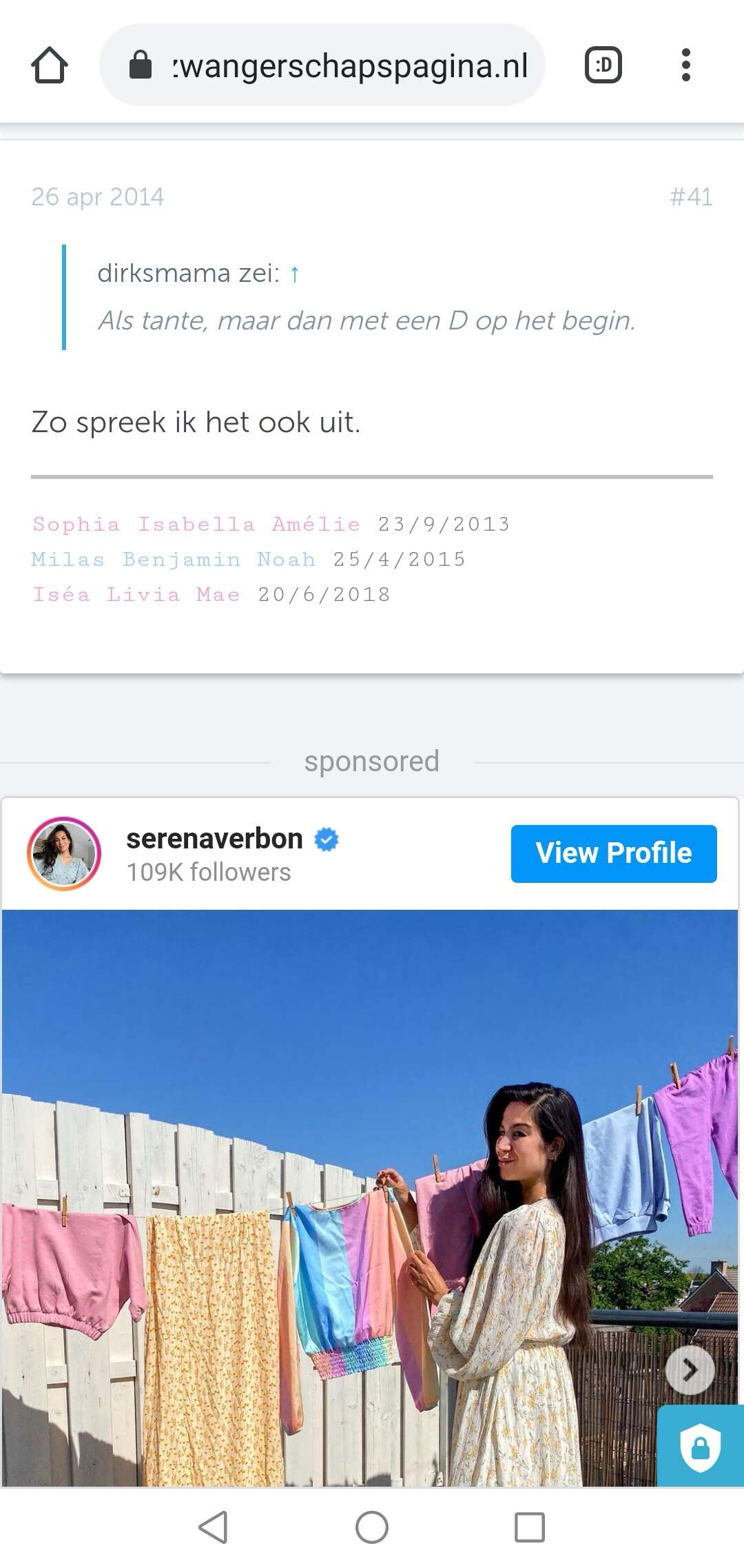This screenshot has height=1568, width=744.
Task: Tap the blue verified badge
Action: click(x=327, y=839)
